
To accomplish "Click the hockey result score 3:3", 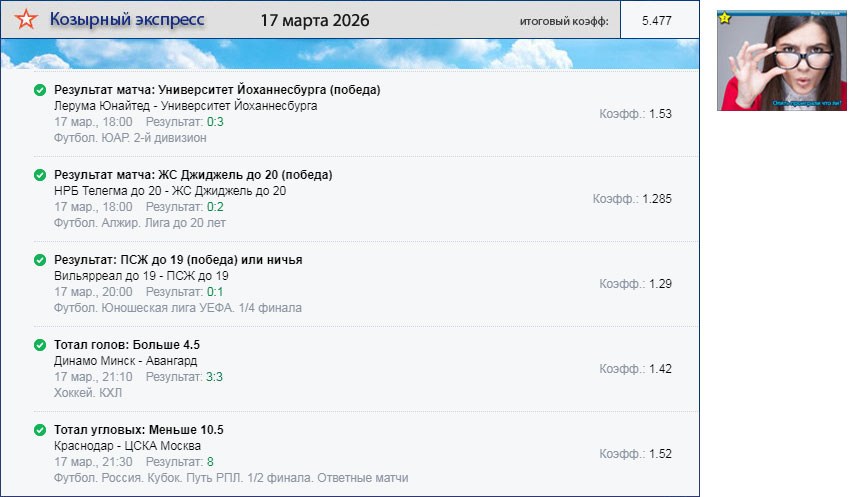I will 214,377.
